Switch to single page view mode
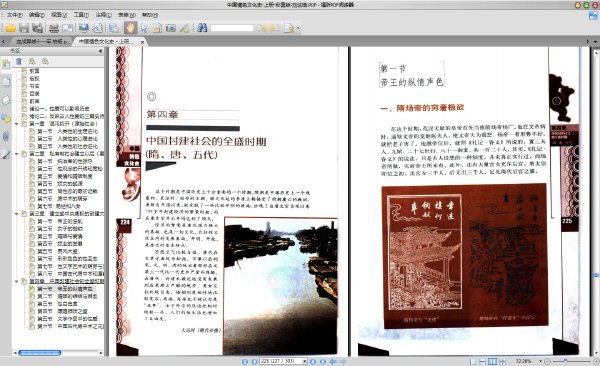 click(473, 361)
